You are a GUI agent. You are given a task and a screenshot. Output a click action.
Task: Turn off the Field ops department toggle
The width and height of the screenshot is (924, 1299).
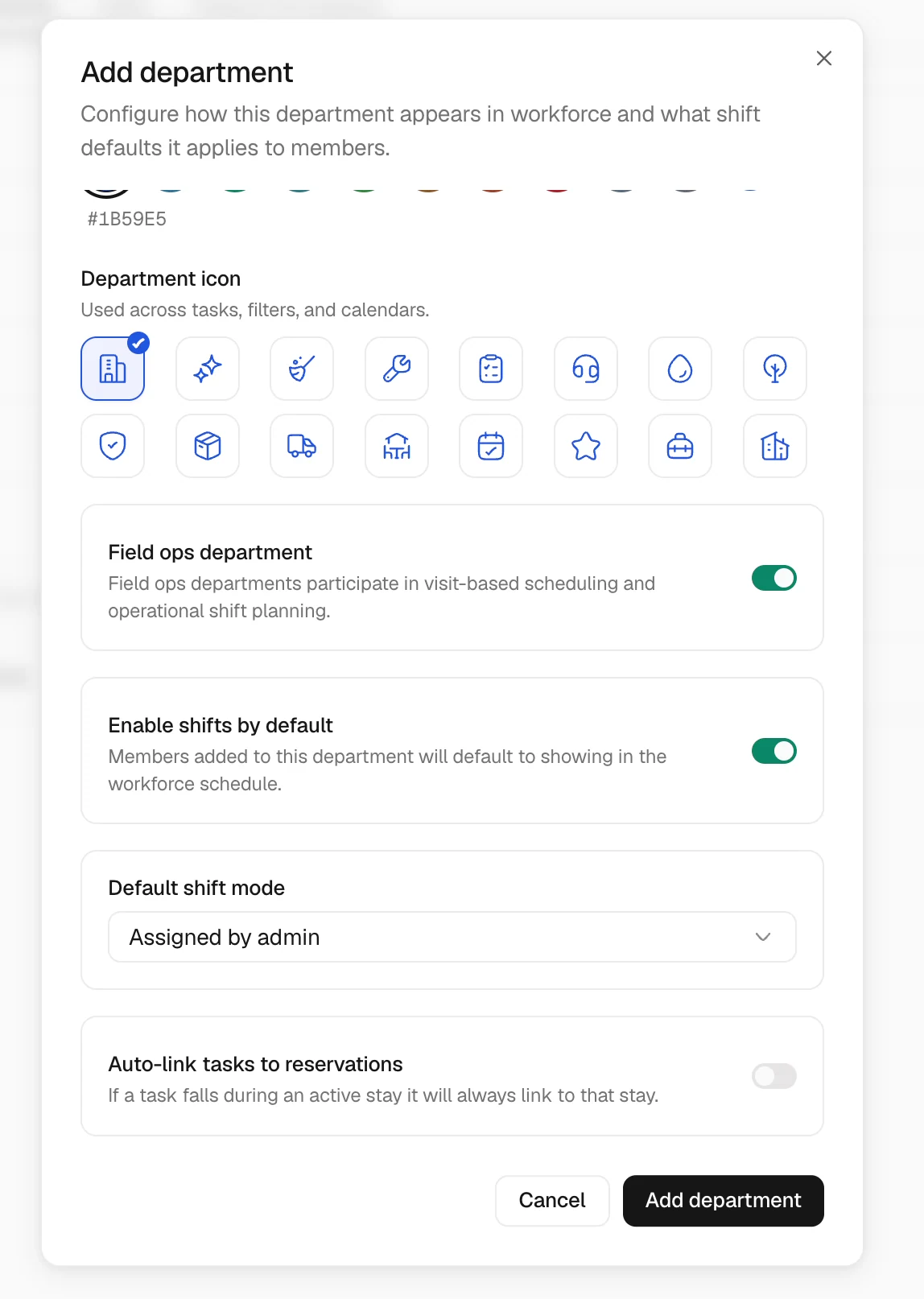pos(774,578)
